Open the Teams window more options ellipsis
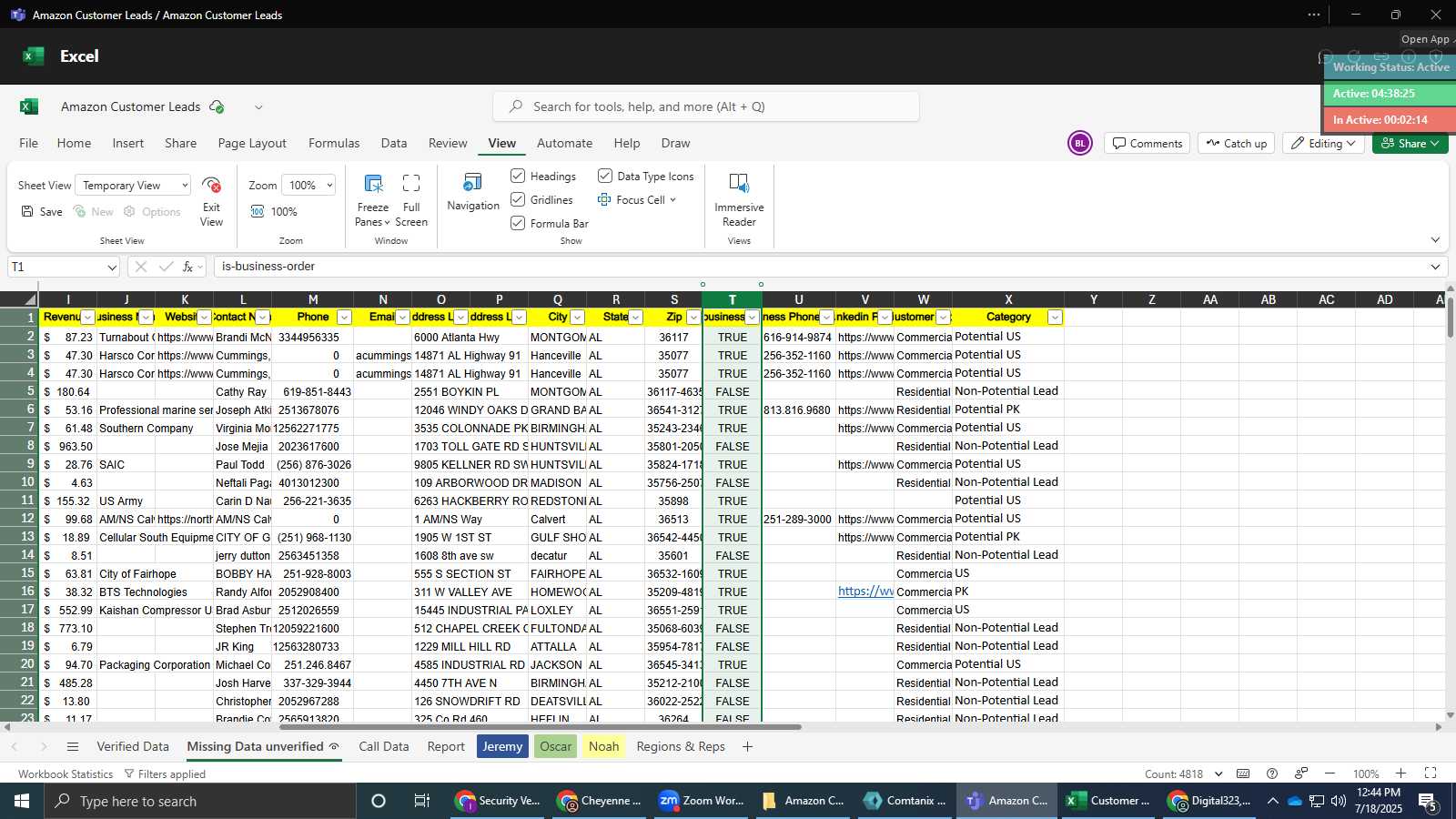This screenshot has width=1456, height=819. [x=1313, y=15]
